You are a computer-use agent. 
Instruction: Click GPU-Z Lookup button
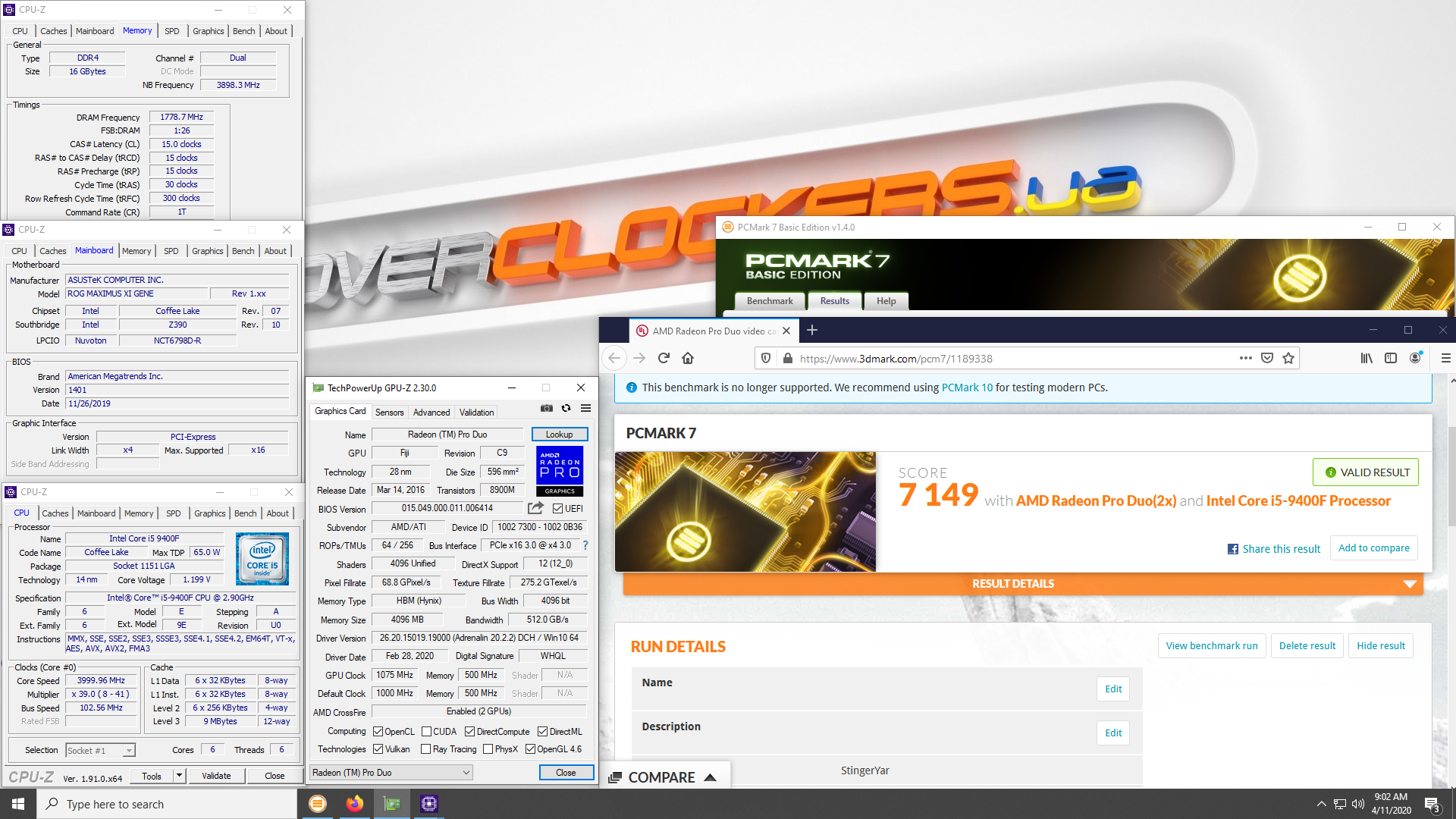pyautogui.click(x=560, y=435)
